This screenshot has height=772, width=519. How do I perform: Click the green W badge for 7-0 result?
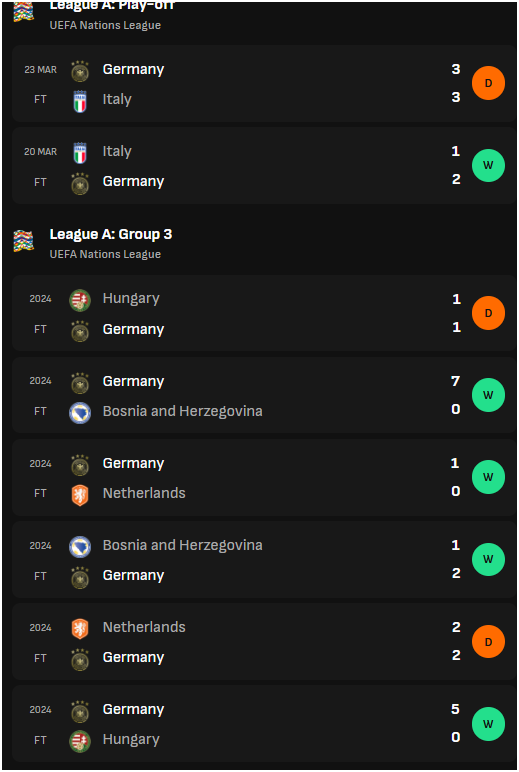click(488, 395)
